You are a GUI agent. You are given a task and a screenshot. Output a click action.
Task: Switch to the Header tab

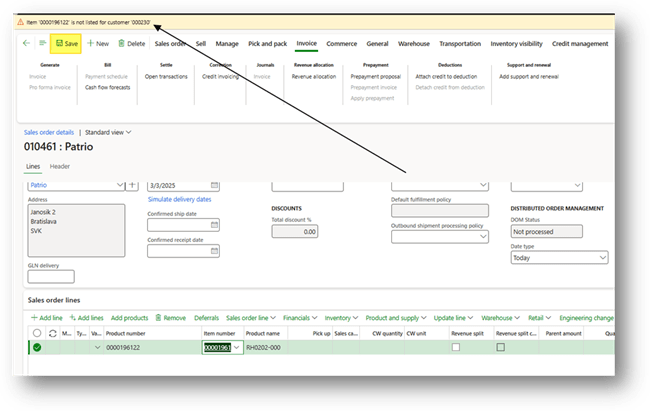[60, 166]
